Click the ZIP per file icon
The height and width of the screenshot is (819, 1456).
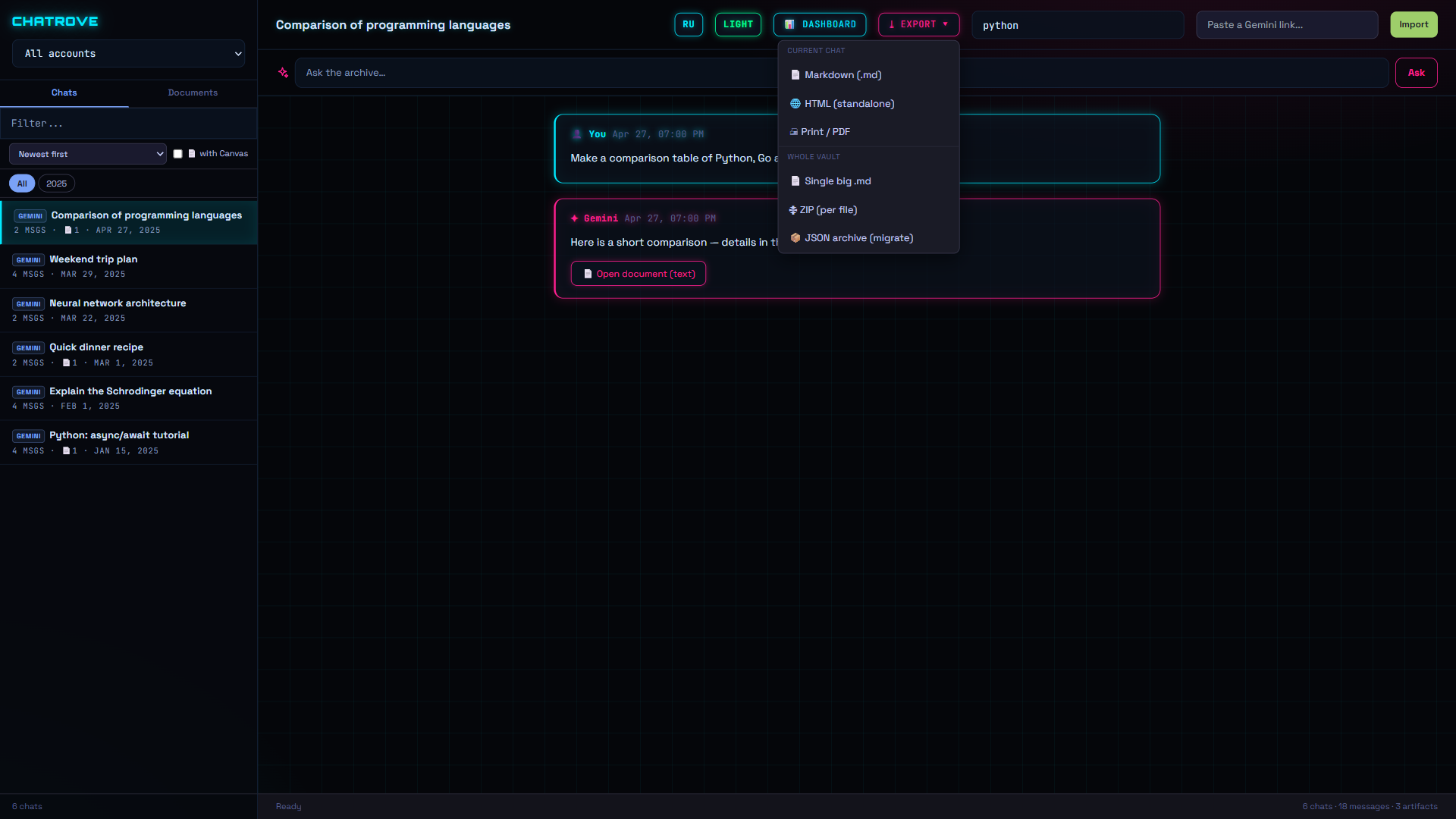[x=793, y=210]
